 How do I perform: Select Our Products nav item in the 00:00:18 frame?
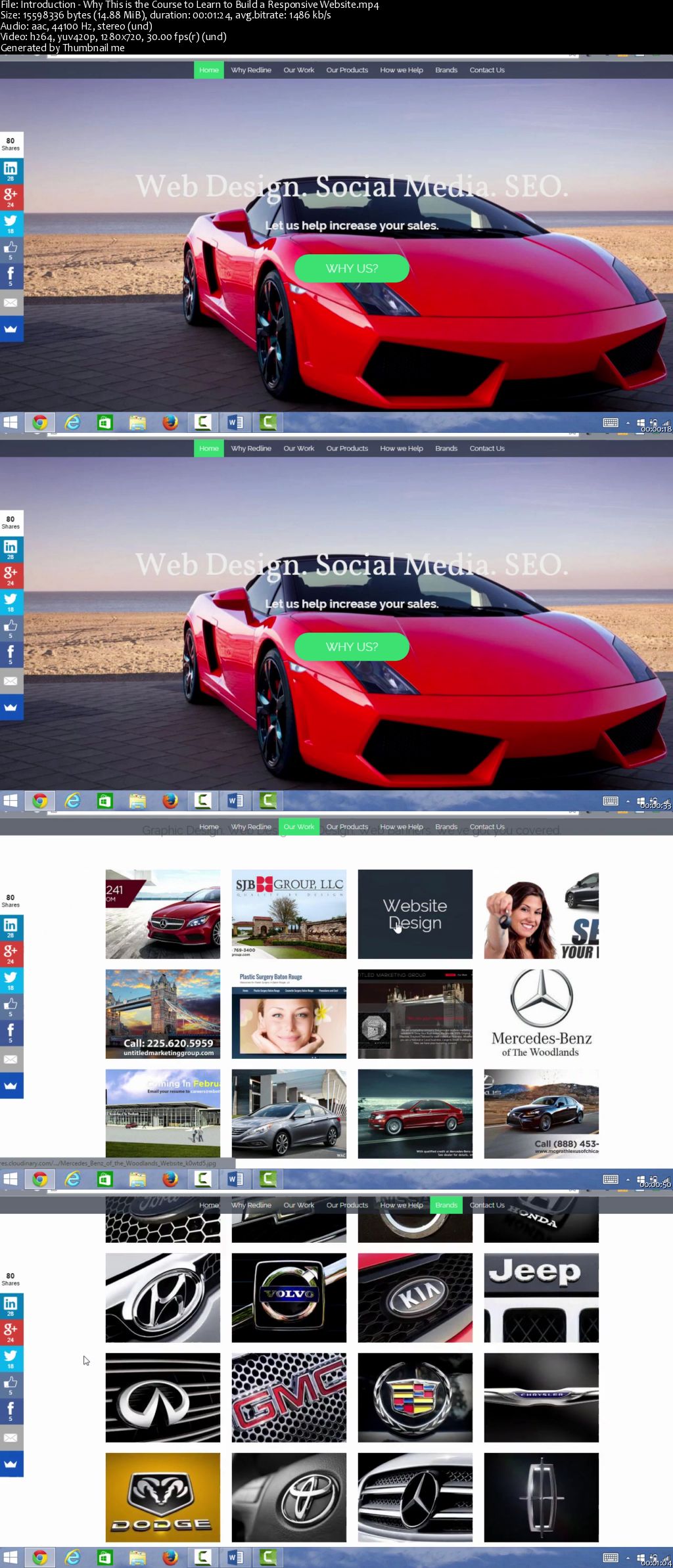pos(347,70)
